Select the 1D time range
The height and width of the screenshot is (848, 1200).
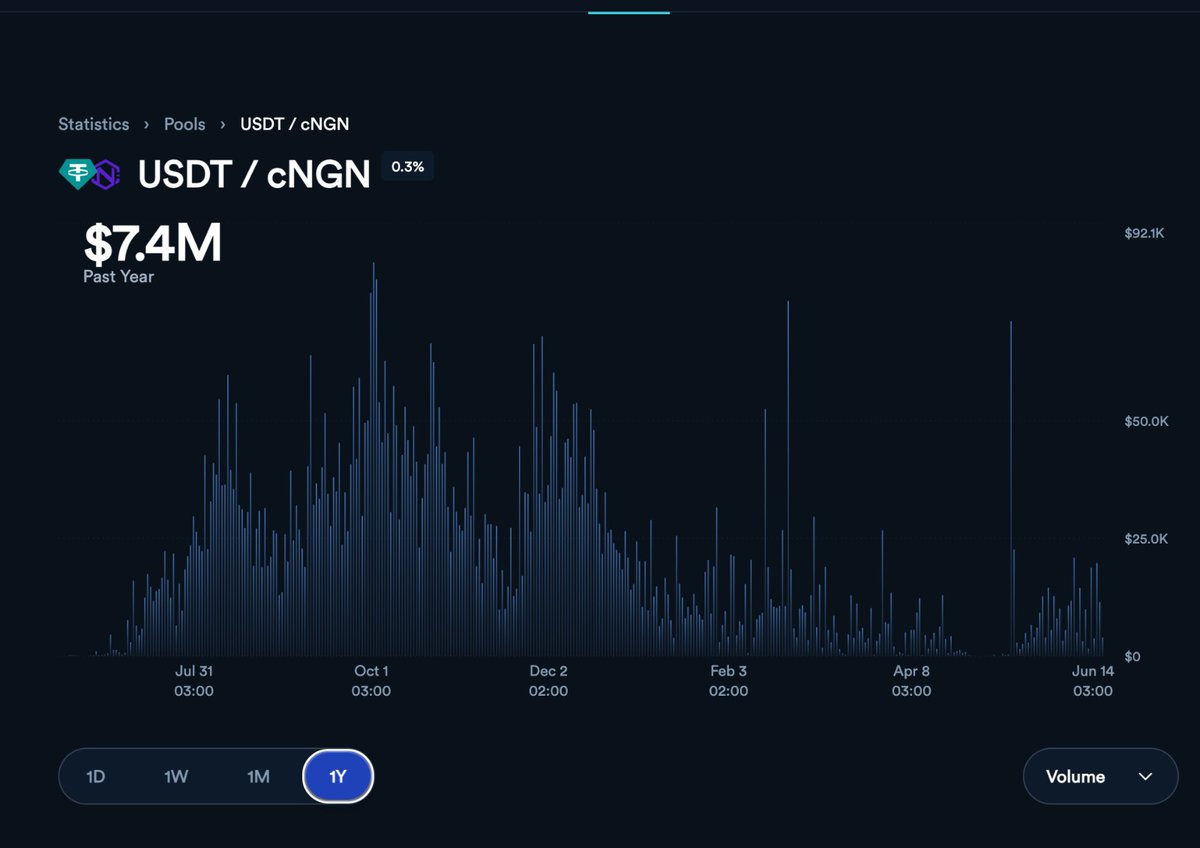coord(96,776)
